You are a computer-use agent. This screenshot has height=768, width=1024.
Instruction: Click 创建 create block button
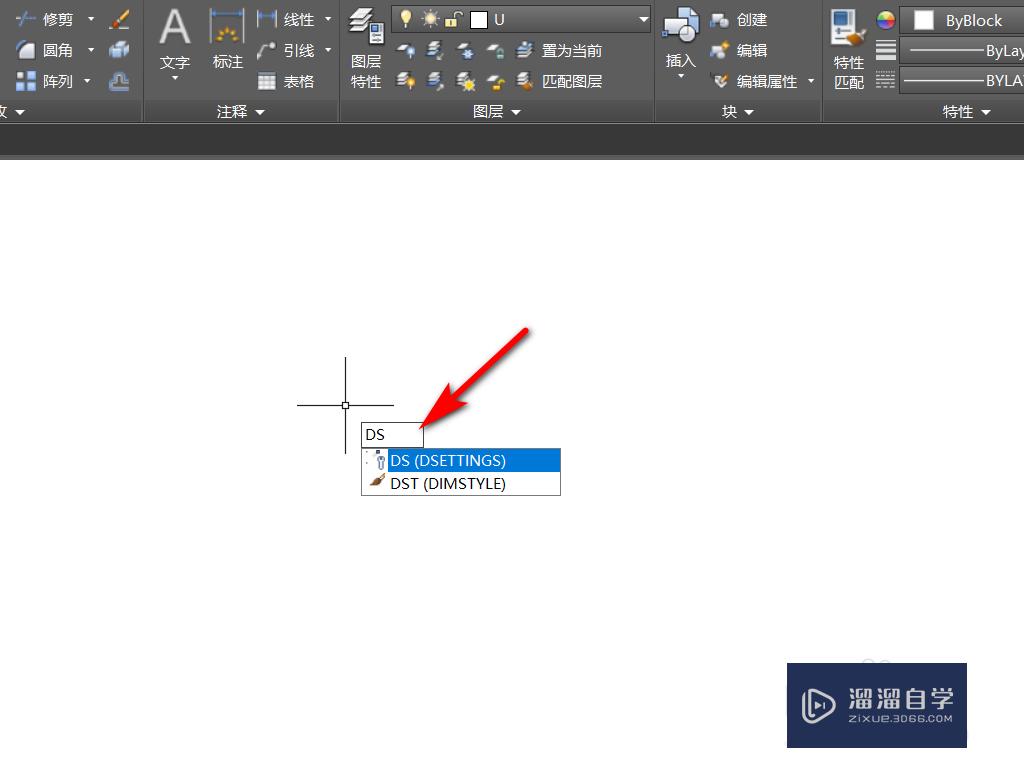click(739, 20)
